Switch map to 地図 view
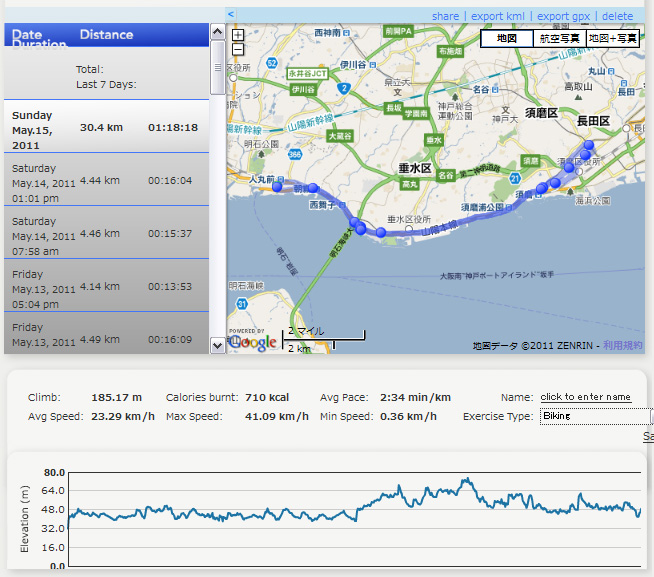This screenshot has width=654, height=577. [507, 38]
